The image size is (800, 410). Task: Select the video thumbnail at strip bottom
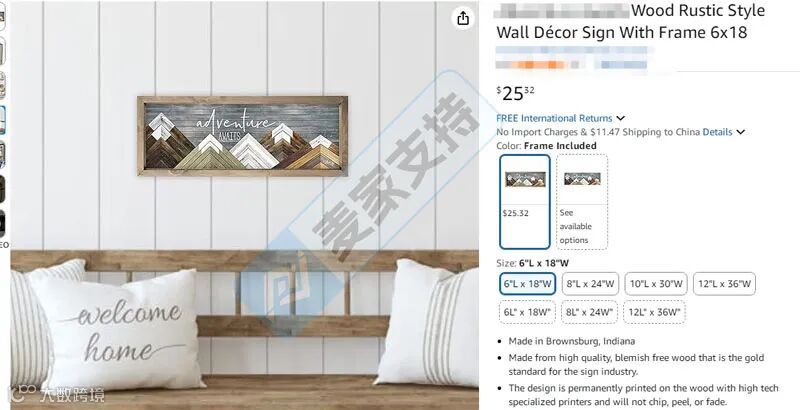3,224
